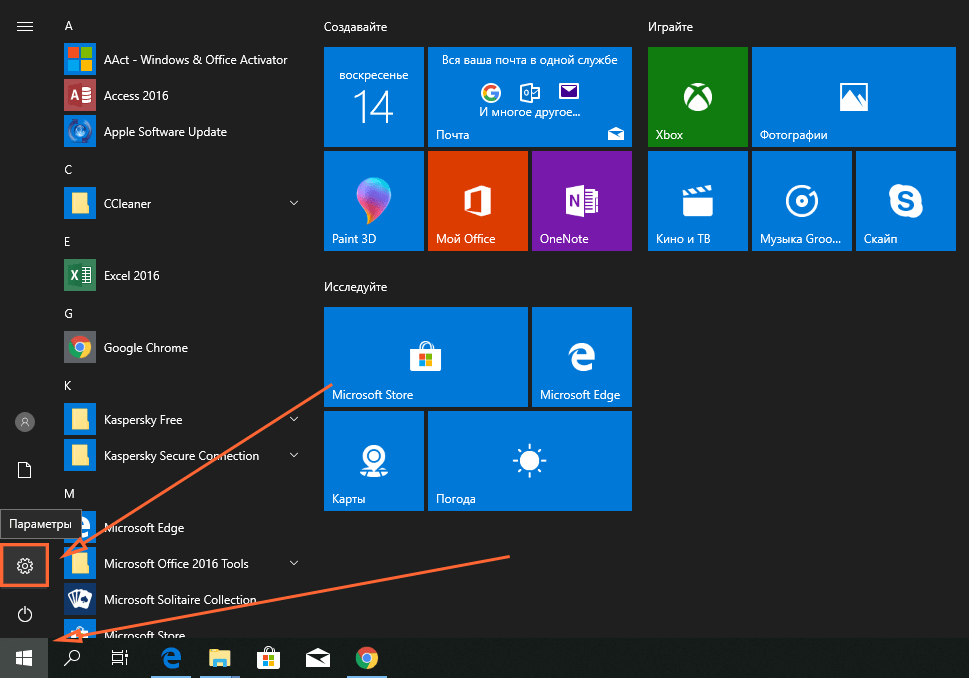The height and width of the screenshot is (678, 969).
Task: Open the Погода weather tile
Action: coord(530,461)
